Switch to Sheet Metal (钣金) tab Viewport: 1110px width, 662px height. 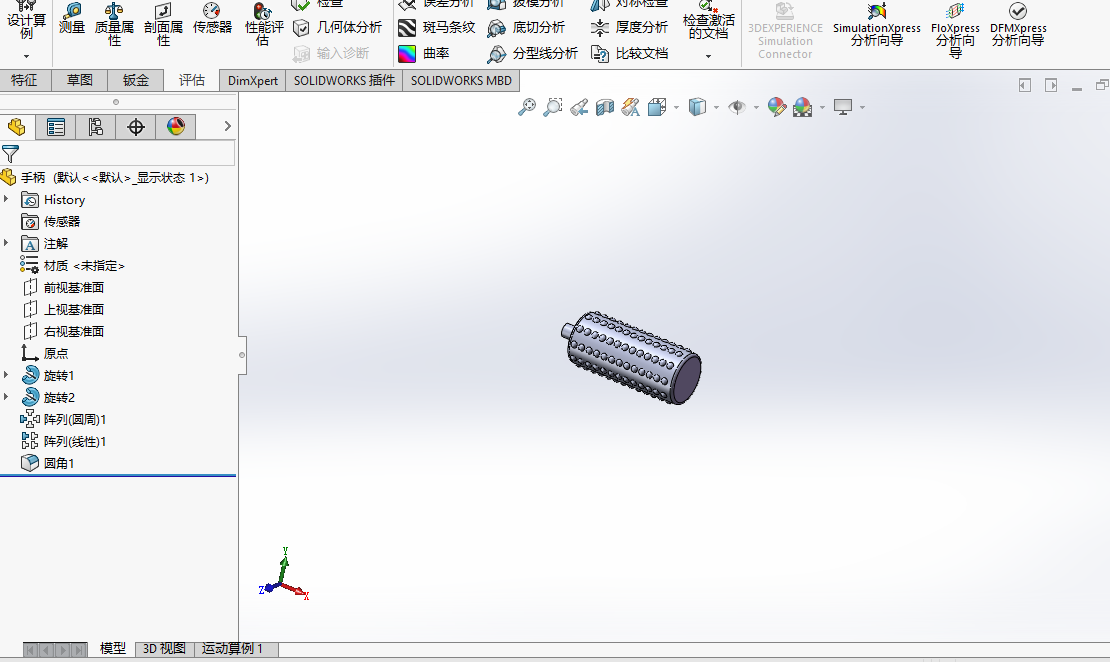coord(135,80)
